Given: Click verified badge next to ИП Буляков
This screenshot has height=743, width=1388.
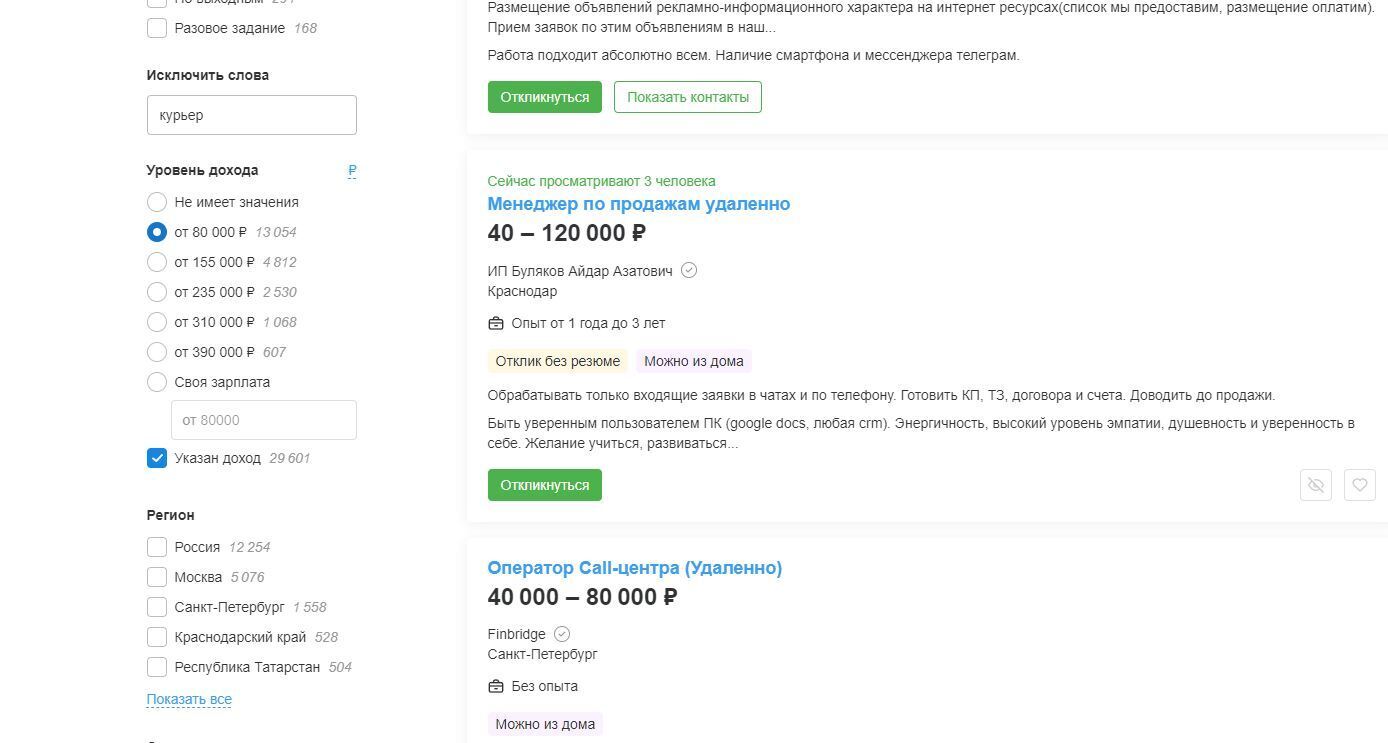Looking at the screenshot, I should tap(689, 270).
